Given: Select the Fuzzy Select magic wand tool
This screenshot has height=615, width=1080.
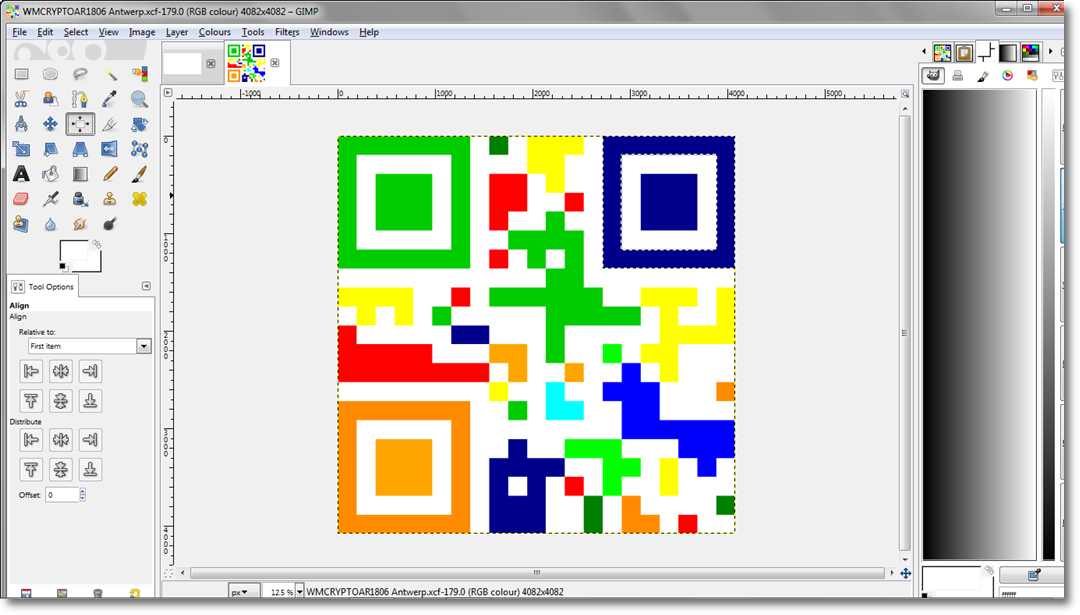Looking at the screenshot, I should click(x=110, y=74).
